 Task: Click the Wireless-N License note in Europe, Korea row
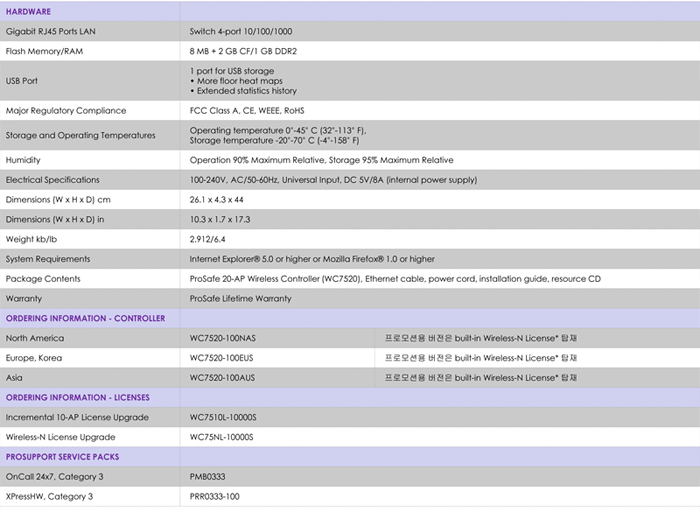coord(481,358)
